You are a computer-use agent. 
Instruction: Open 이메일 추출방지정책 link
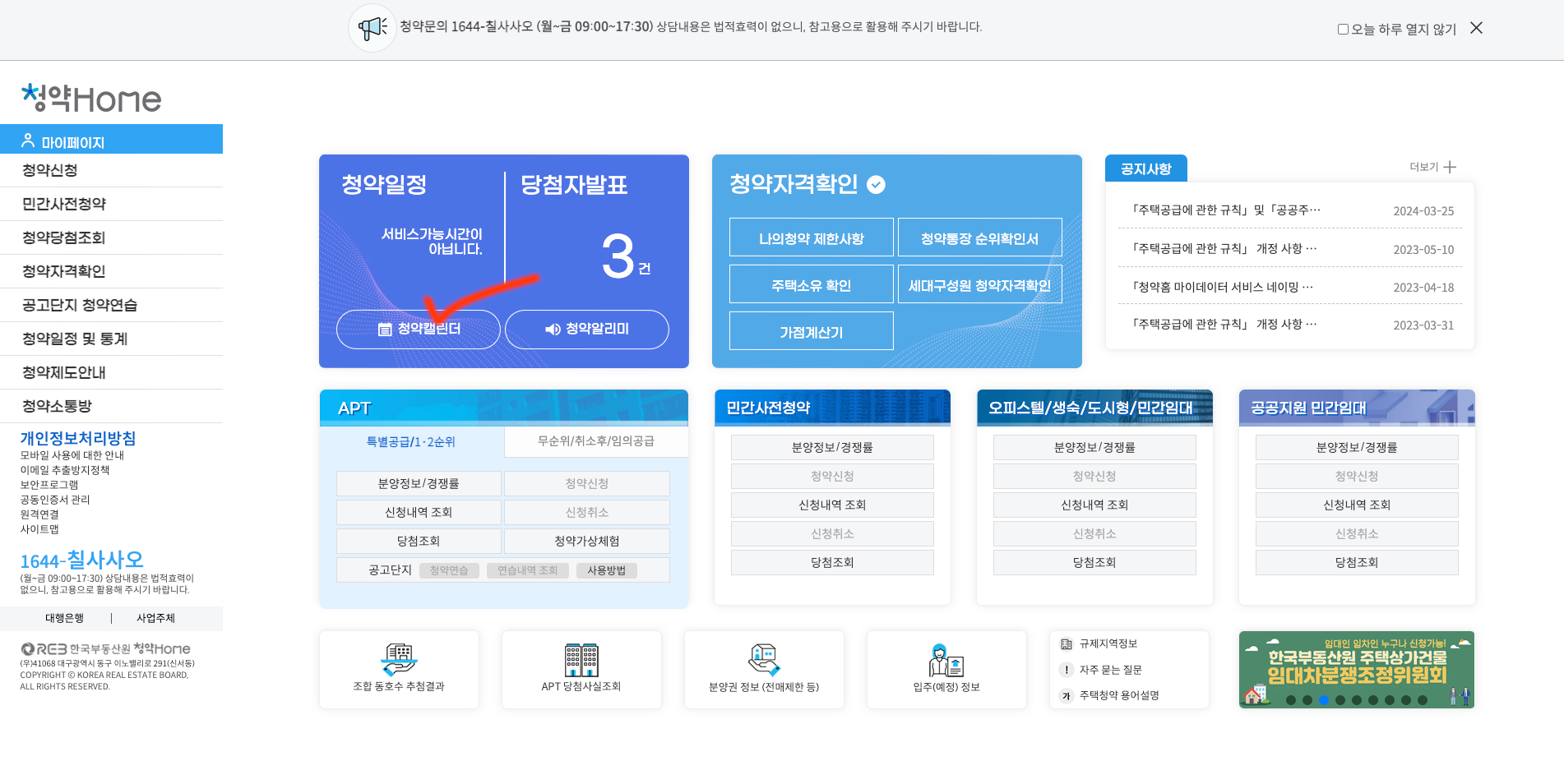pyautogui.click(x=65, y=470)
